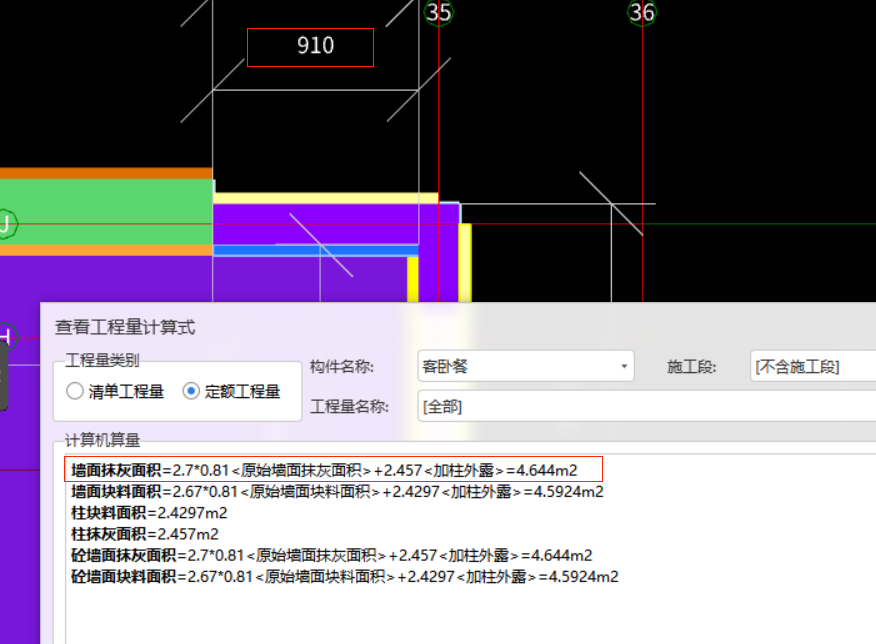Click axis bubble labeled J

(6, 224)
